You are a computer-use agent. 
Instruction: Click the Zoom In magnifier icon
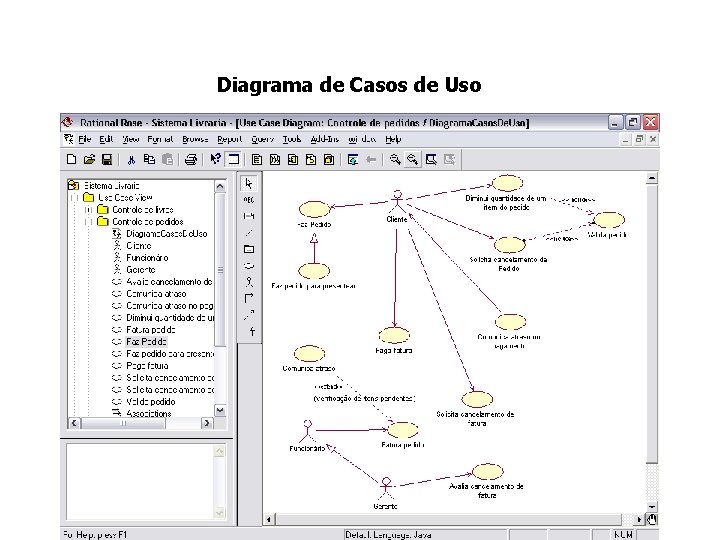tap(395, 159)
